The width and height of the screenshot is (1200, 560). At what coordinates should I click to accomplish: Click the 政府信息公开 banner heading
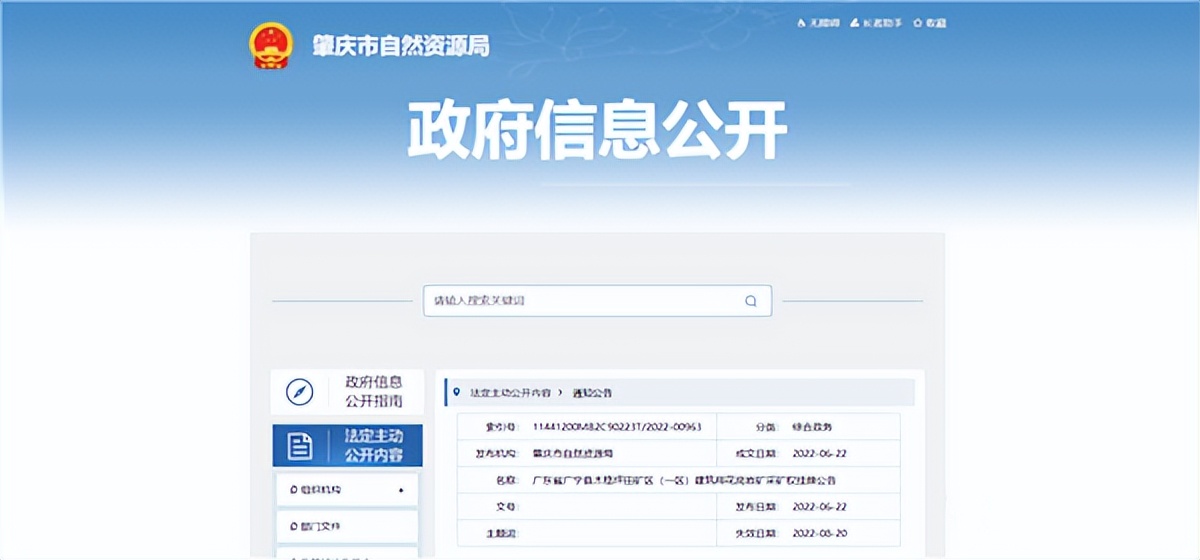pos(597,130)
